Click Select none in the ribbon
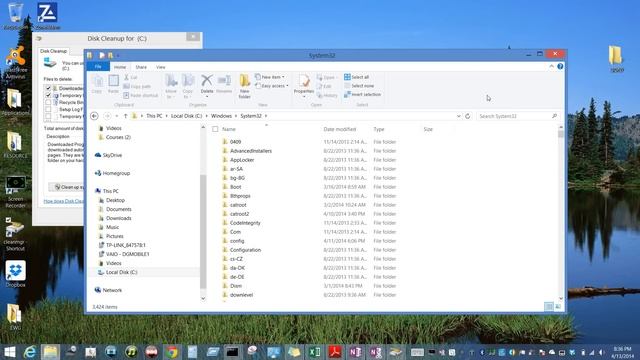640x360 pixels. (359, 86)
